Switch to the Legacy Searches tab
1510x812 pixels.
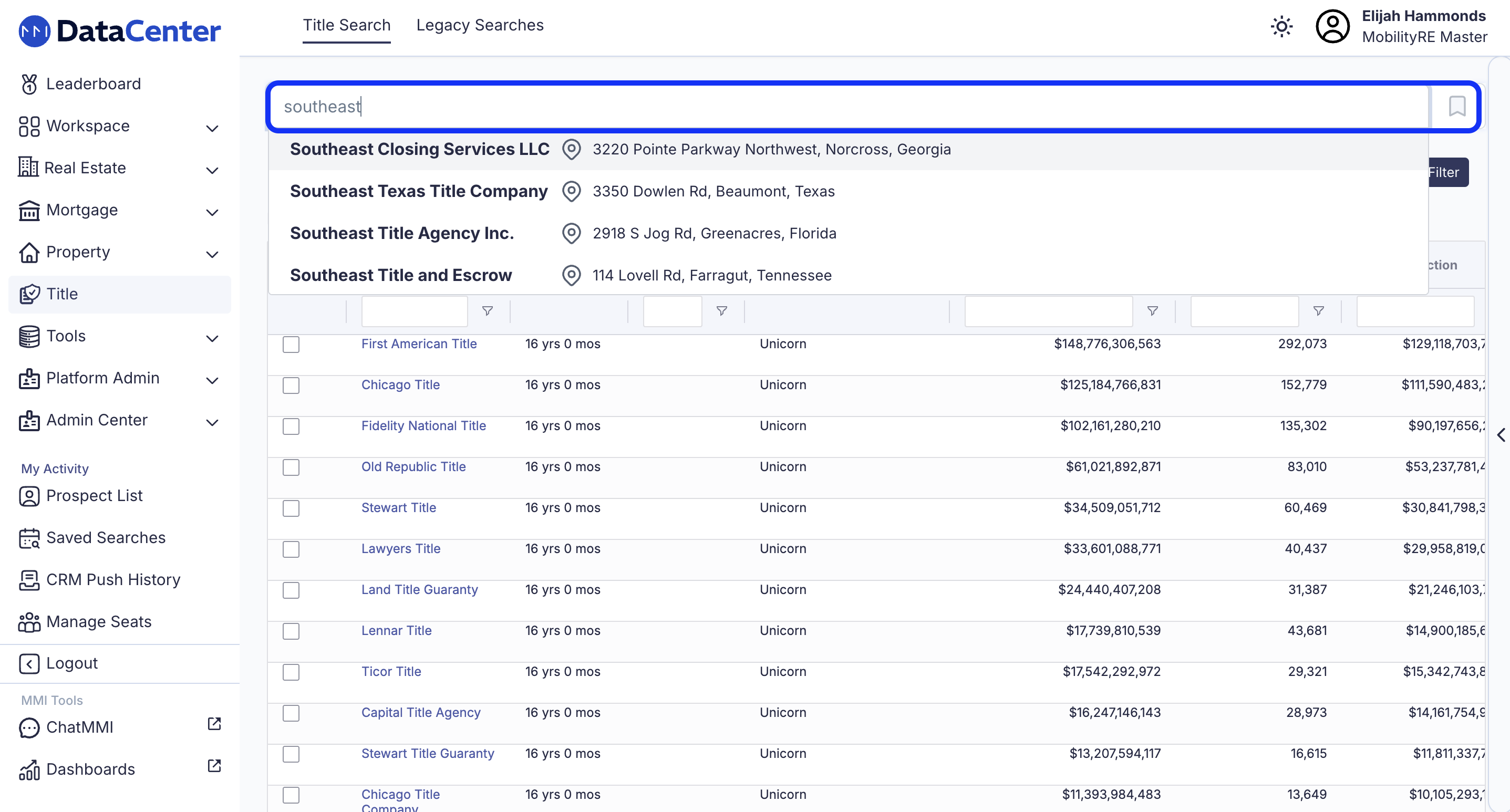pos(480,25)
